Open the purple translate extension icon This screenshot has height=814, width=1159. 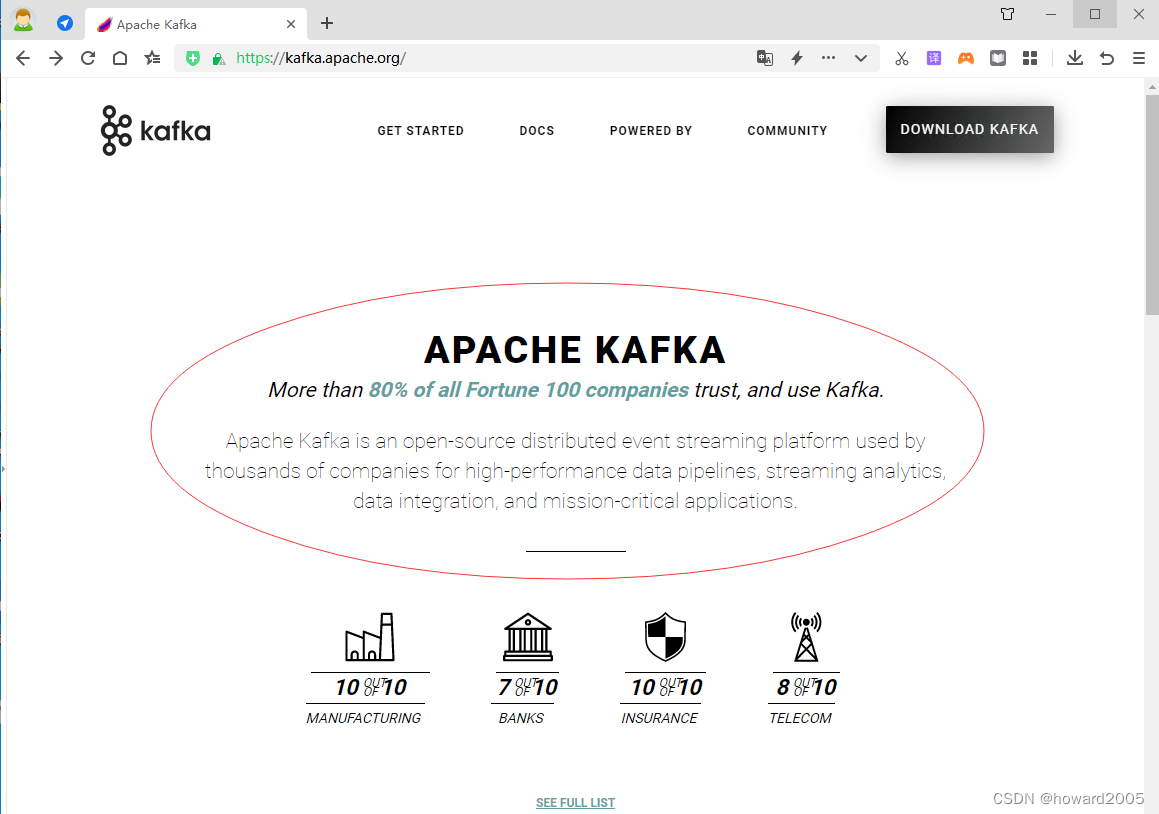click(934, 58)
